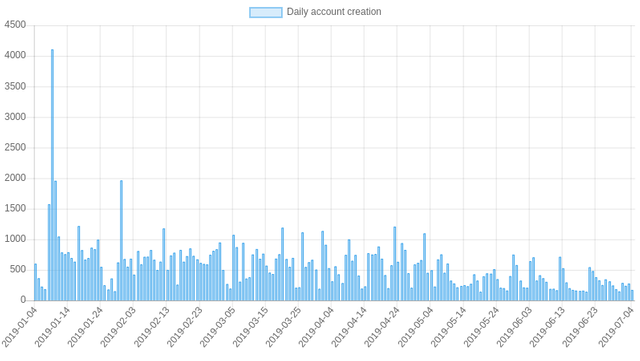Click the y-axis value 4500
The width and height of the screenshot is (640, 361).
click(15, 25)
